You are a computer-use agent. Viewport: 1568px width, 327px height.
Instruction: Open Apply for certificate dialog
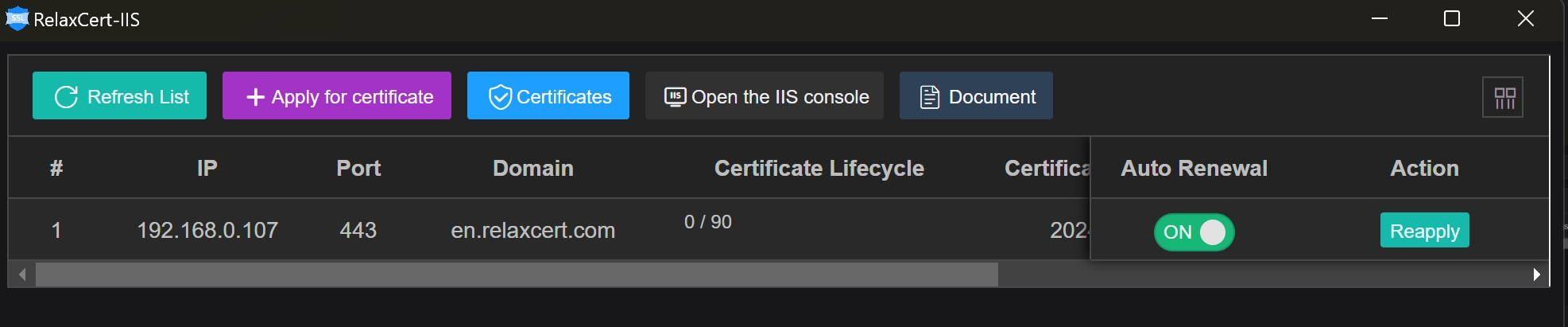(337, 95)
